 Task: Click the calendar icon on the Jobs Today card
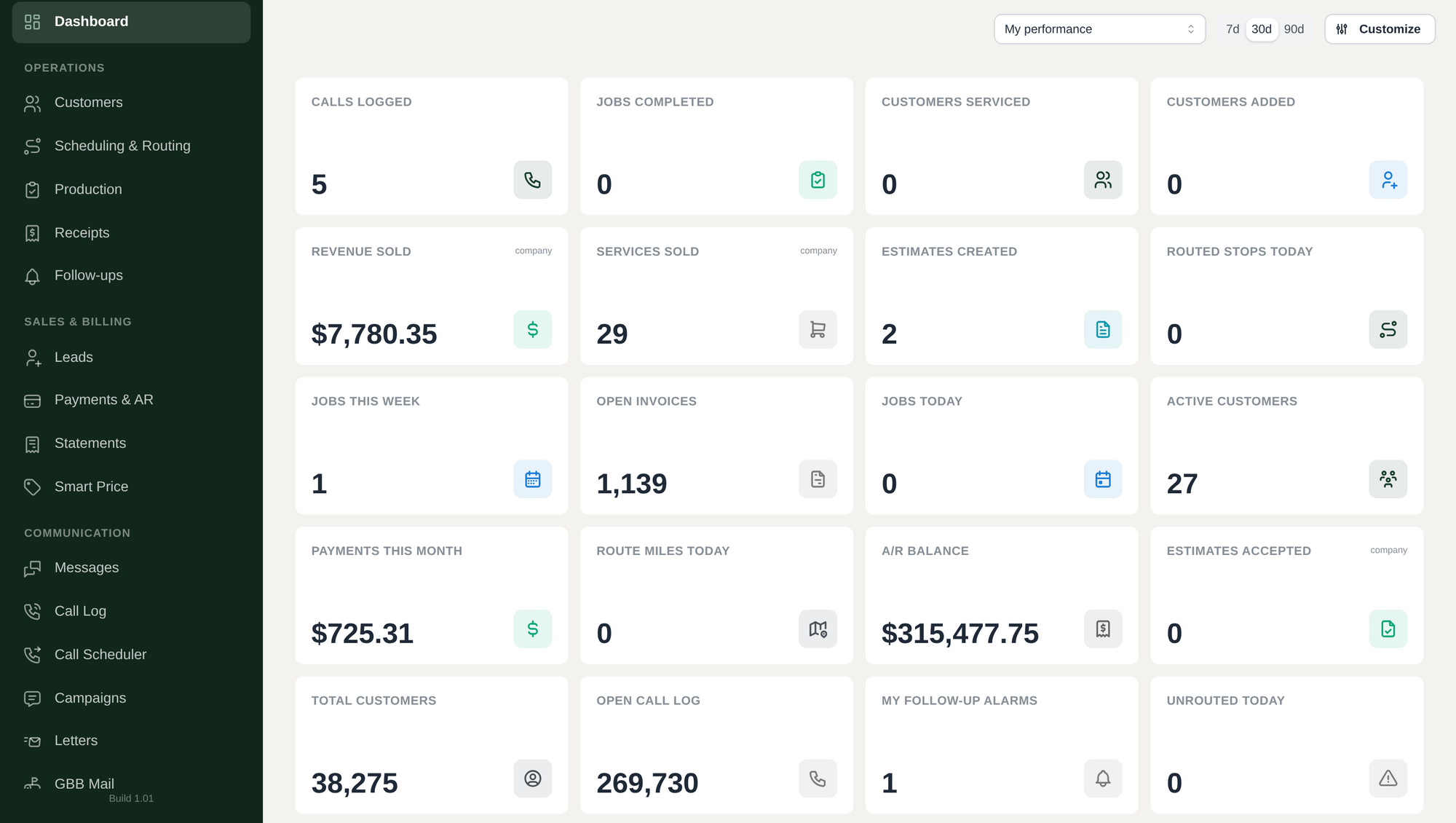[1103, 479]
